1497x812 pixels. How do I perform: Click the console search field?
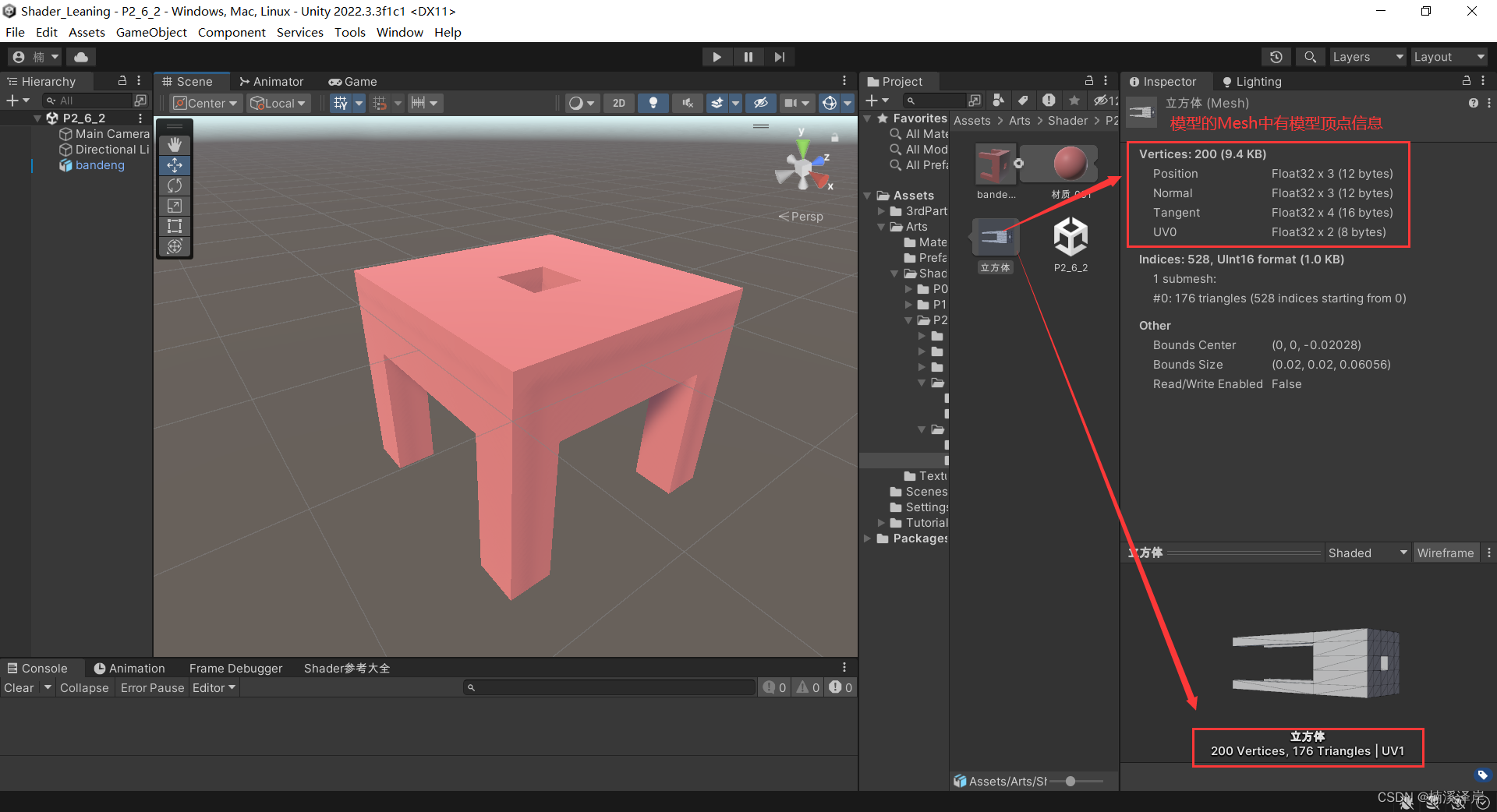point(610,687)
